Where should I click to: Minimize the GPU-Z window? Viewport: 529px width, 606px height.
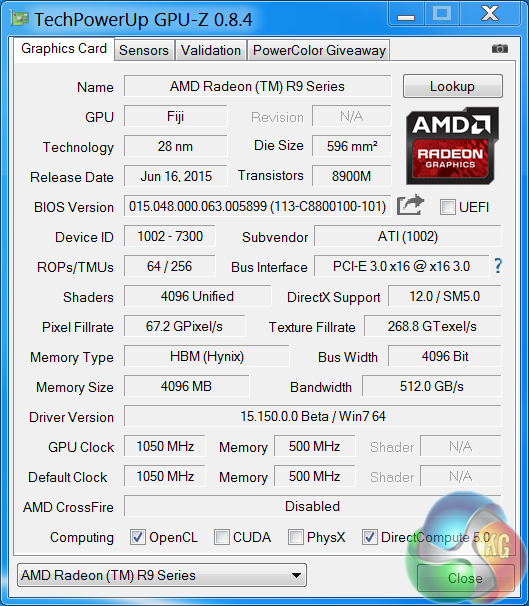(406, 15)
